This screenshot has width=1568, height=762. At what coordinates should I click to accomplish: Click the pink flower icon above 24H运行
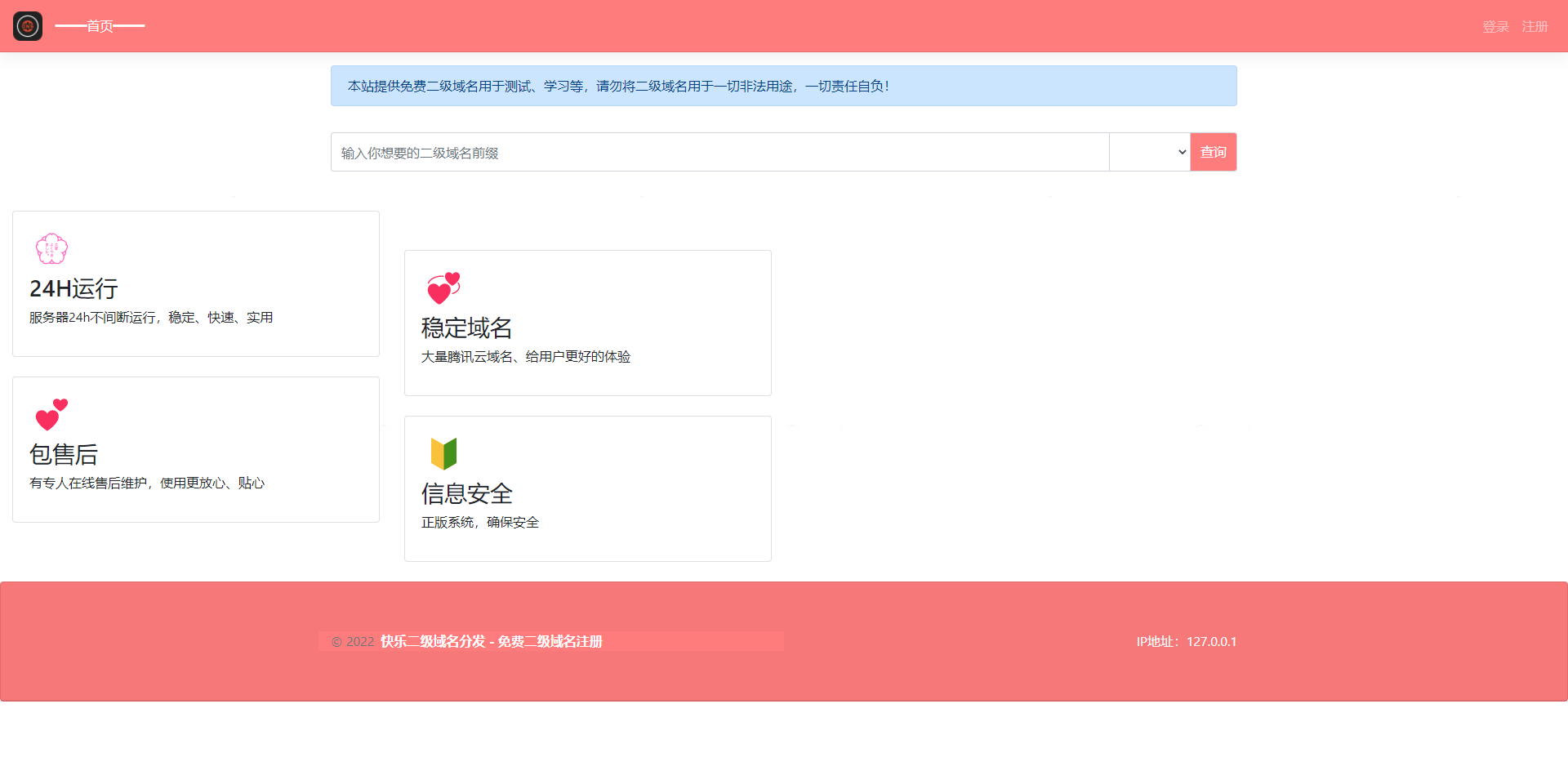coord(51,248)
